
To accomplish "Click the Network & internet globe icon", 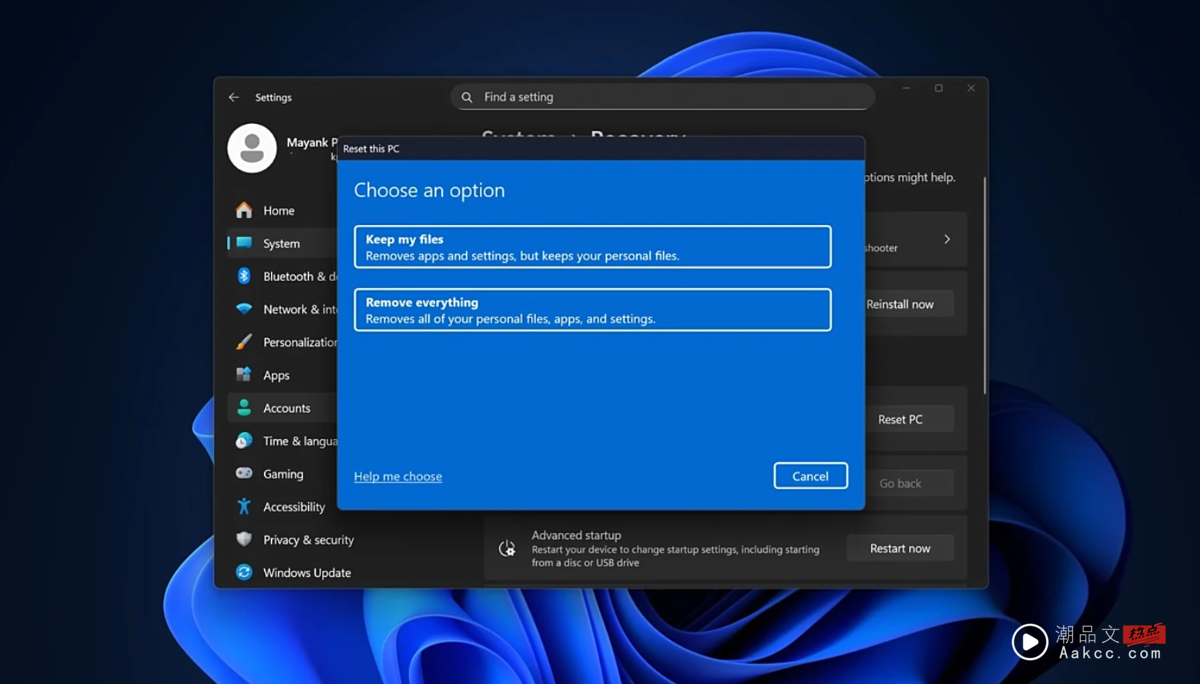I will tap(243, 309).
